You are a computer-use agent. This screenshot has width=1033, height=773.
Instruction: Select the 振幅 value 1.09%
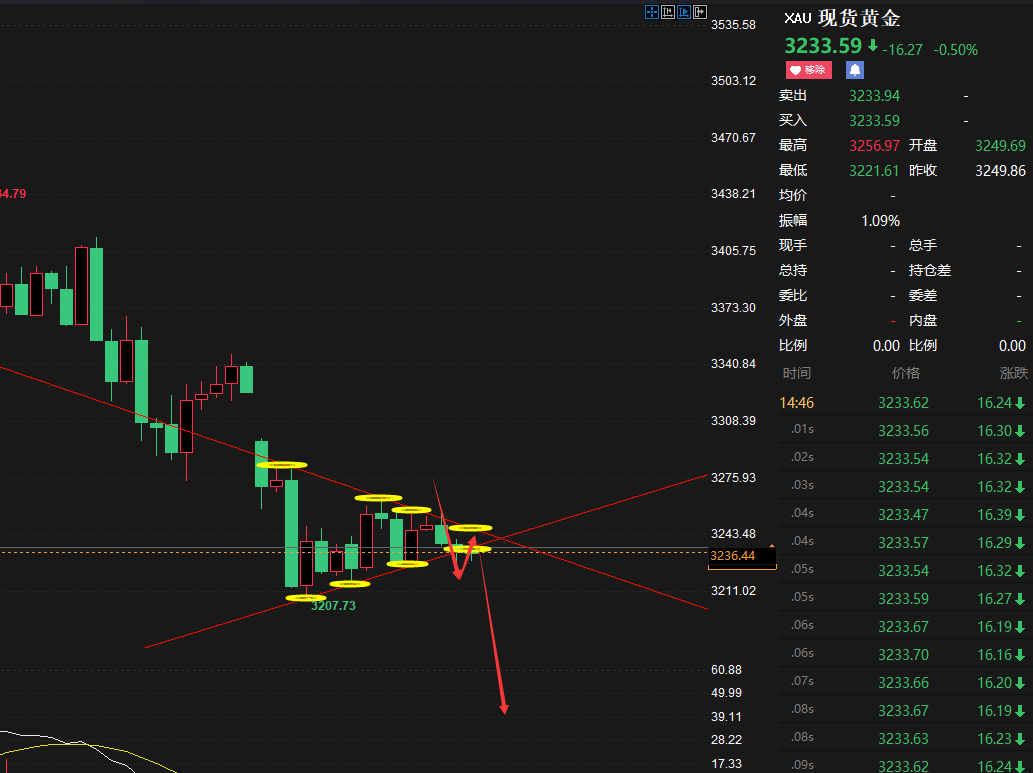(880, 221)
